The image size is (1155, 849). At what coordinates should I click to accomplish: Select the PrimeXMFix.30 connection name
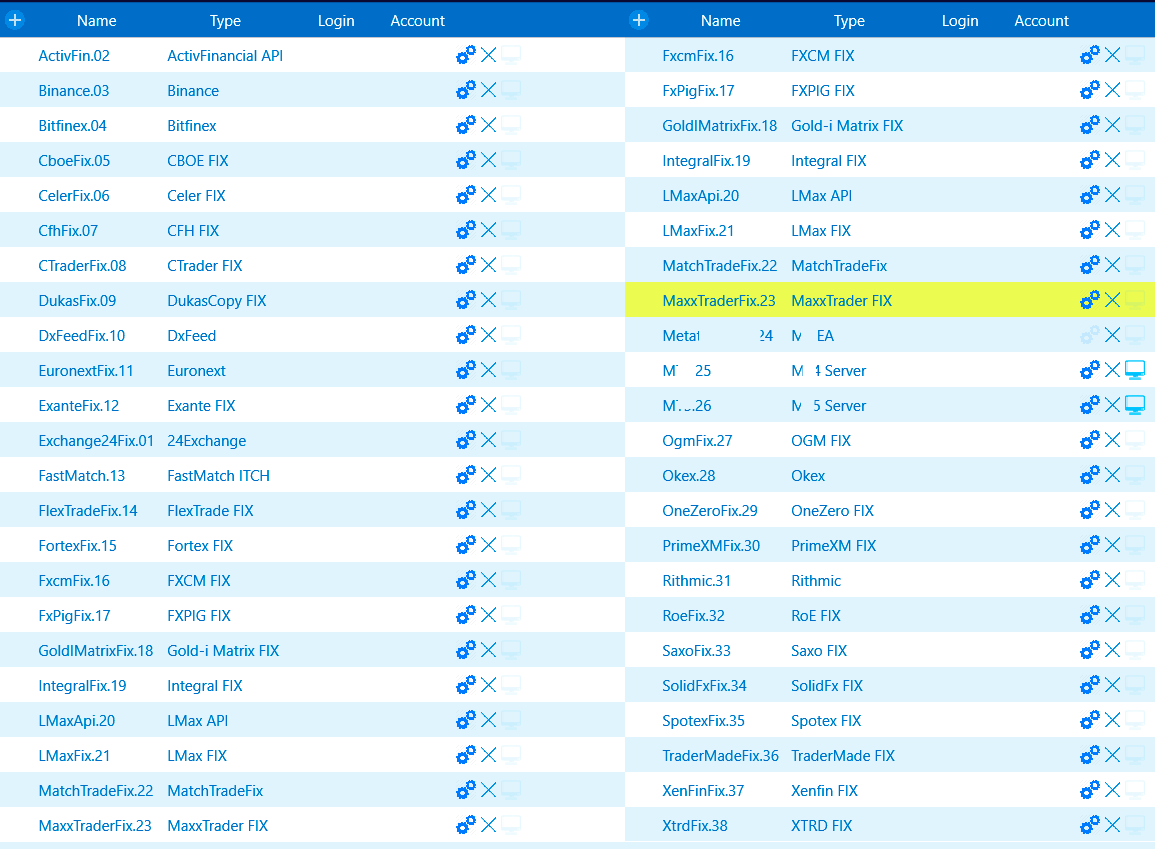coord(710,546)
